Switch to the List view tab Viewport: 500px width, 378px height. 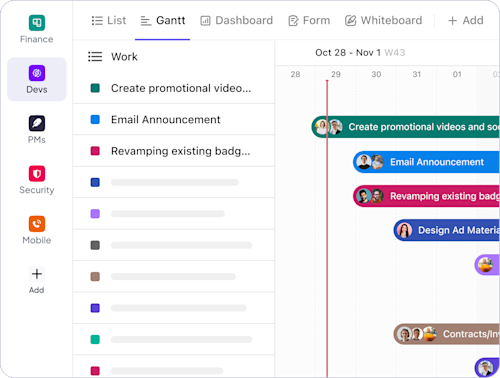point(109,21)
